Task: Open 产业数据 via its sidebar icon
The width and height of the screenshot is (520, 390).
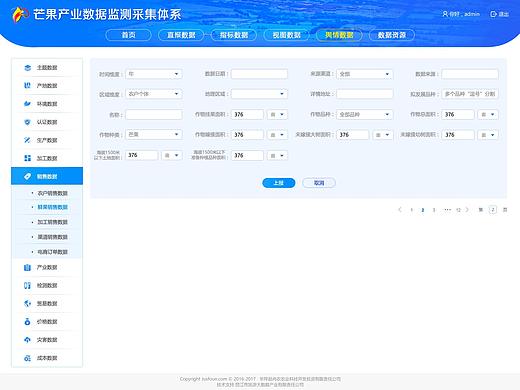Action: click(27, 267)
